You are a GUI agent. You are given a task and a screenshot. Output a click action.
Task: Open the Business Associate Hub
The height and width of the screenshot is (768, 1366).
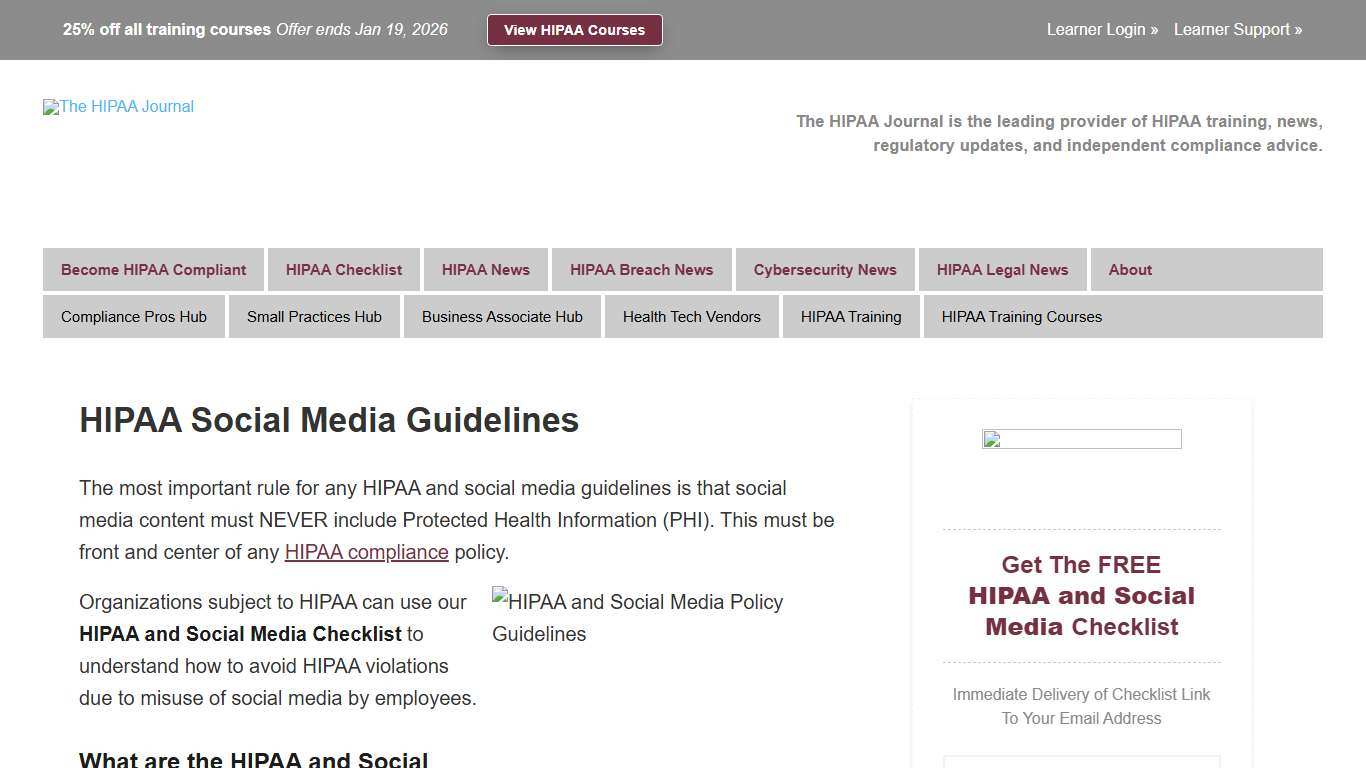pos(502,316)
